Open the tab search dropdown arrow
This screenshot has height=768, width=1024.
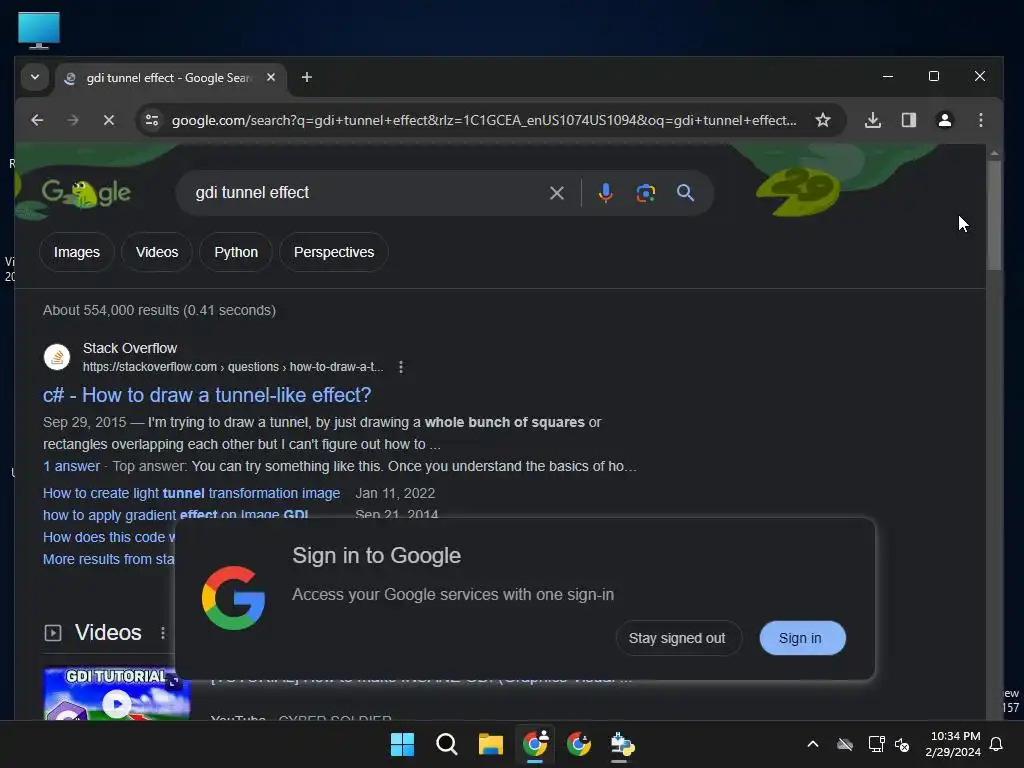point(35,77)
